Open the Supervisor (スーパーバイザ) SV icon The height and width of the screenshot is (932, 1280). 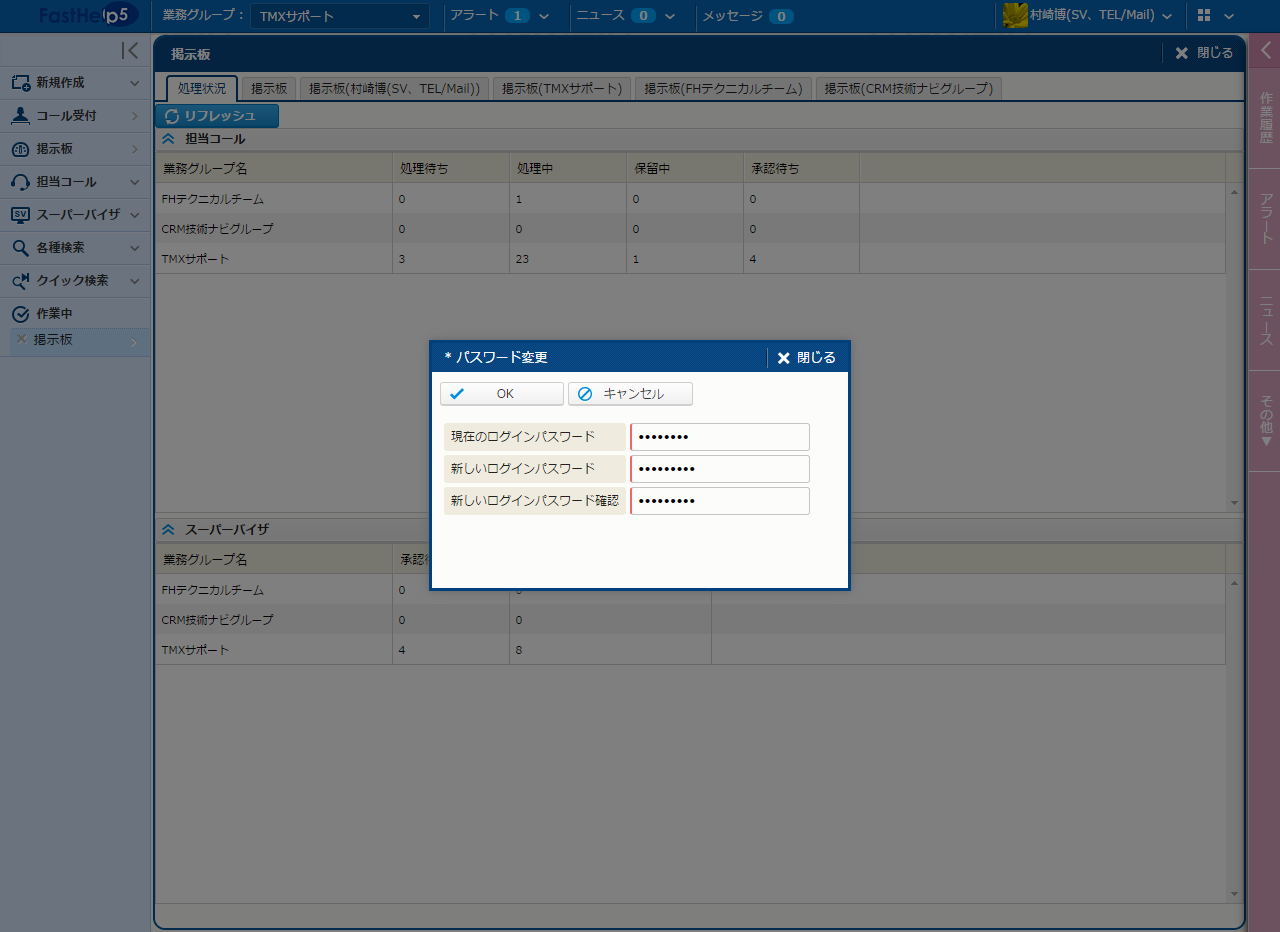point(20,215)
